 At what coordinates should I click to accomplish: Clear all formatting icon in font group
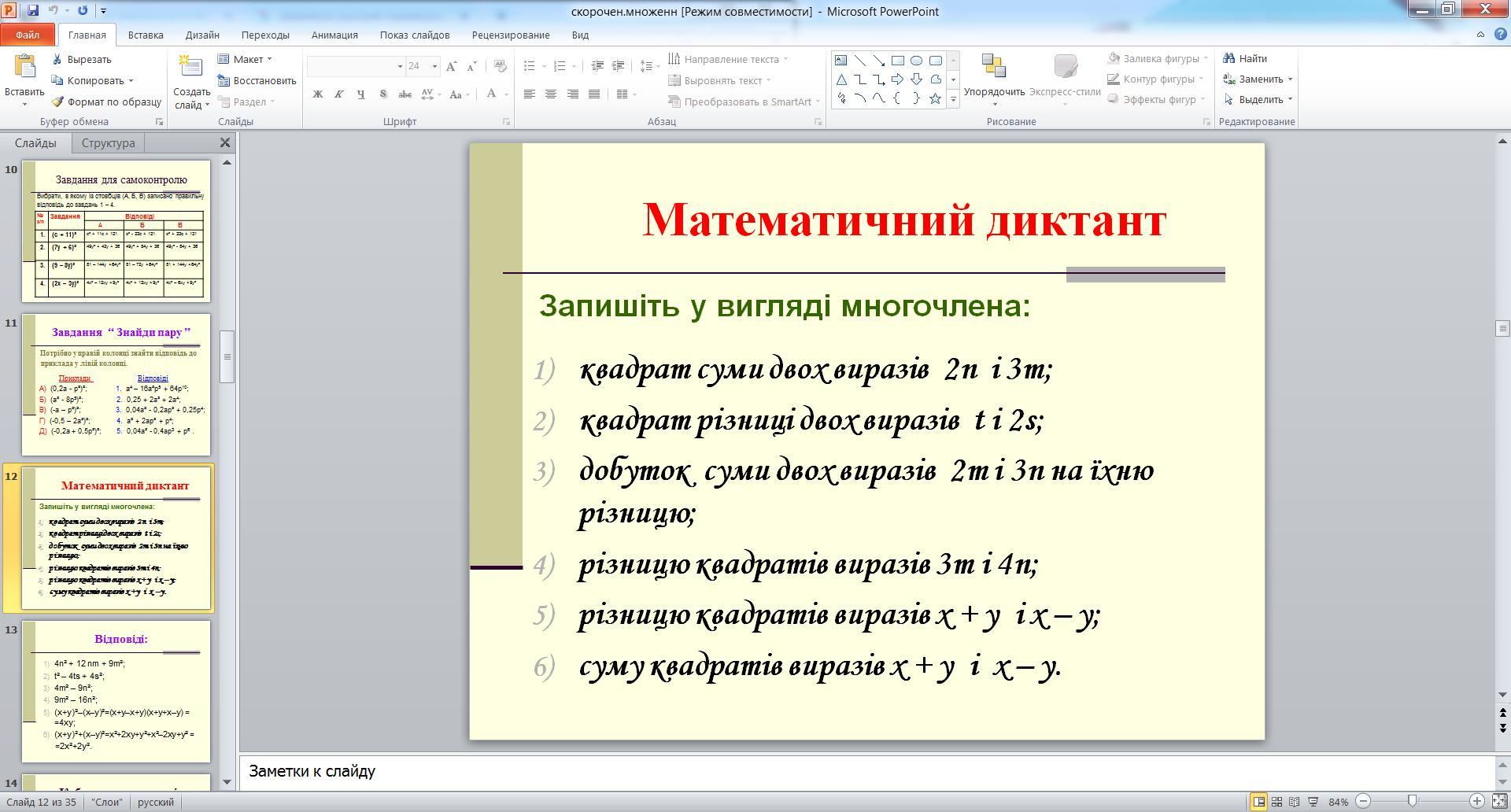[501, 66]
